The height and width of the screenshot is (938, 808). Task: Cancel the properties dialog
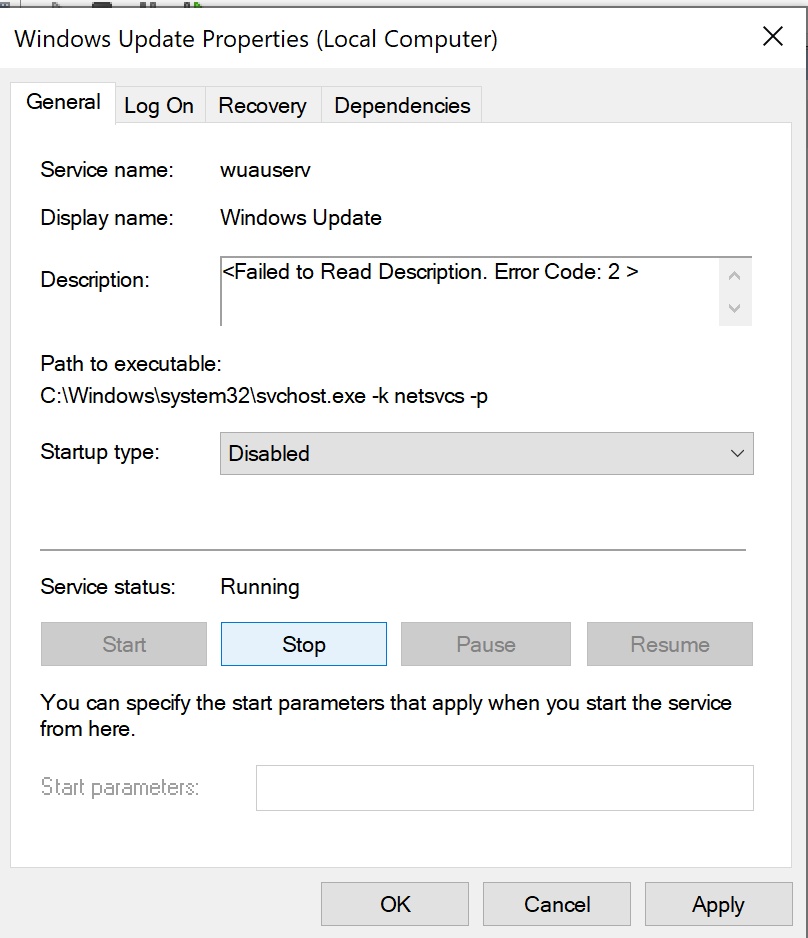pyautogui.click(x=557, y=904)
